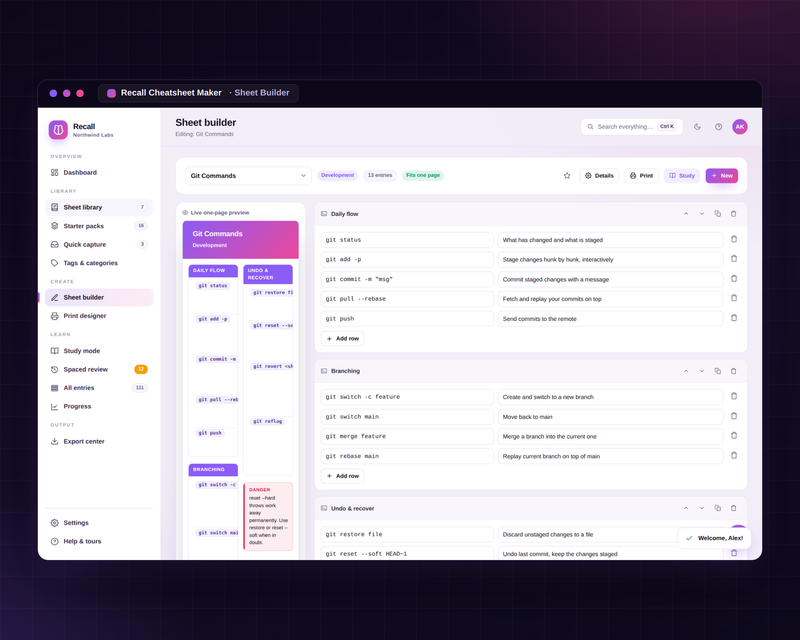Toggle dark mode with the moon icon
Image resolution: width=800 pixels, height=640 pixels.
coord(697,127)
